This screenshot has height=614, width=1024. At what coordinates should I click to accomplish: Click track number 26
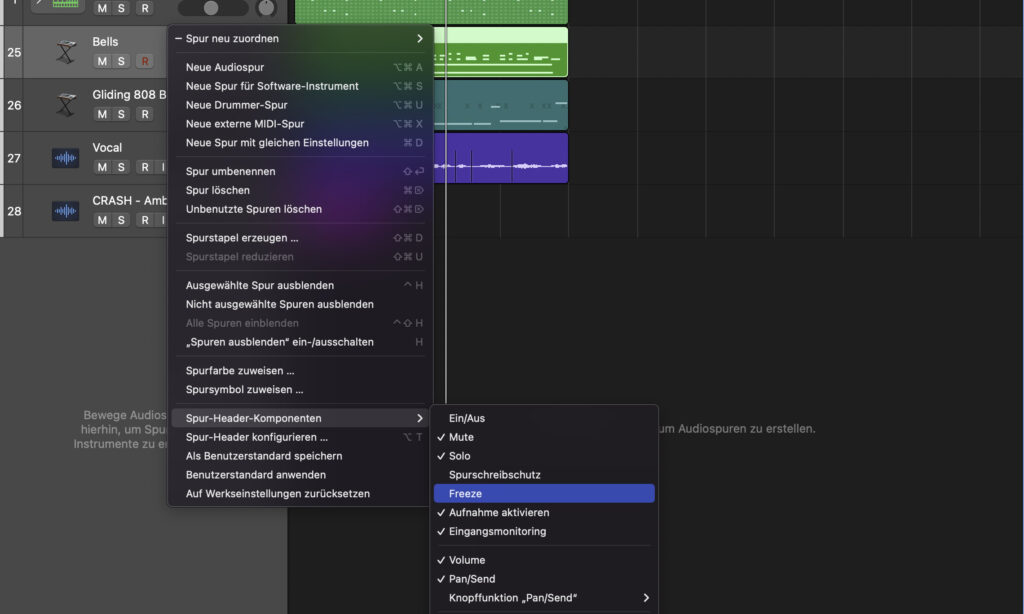tap(14, 105)
